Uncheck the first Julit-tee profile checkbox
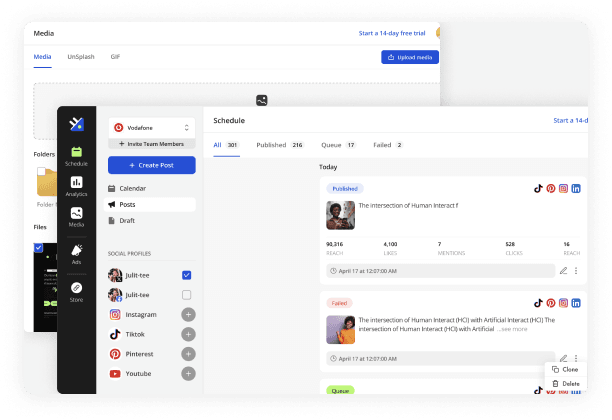Image resolution: width=612 pixels, height=420 pixels. (x=187, y=275)
